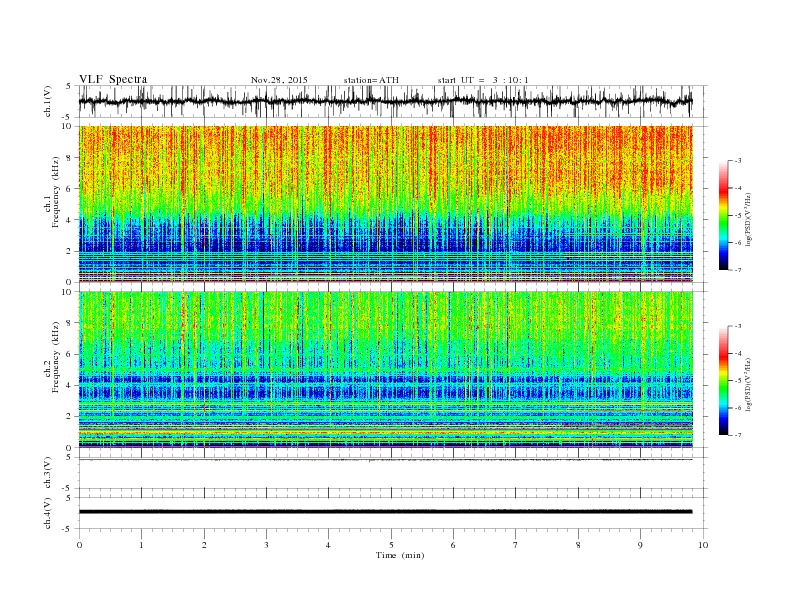
Task: Click the "Time (min)" x-axis title
Action: pyautogui.click(x=400, y=555)
